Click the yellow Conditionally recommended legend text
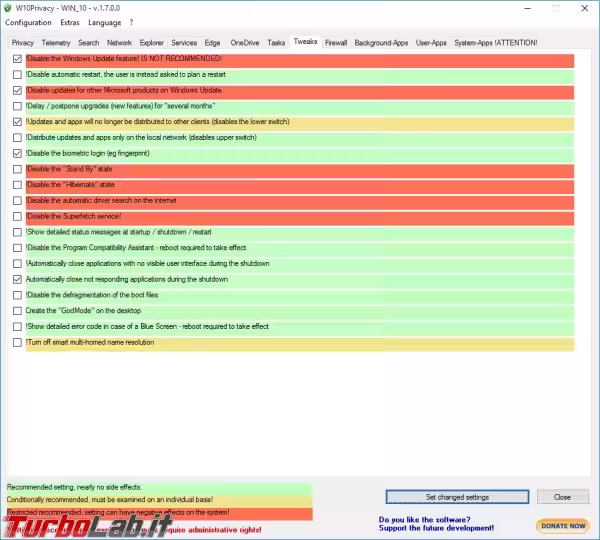The height and width of the screenshot is (540, 600). click(110, 499)
